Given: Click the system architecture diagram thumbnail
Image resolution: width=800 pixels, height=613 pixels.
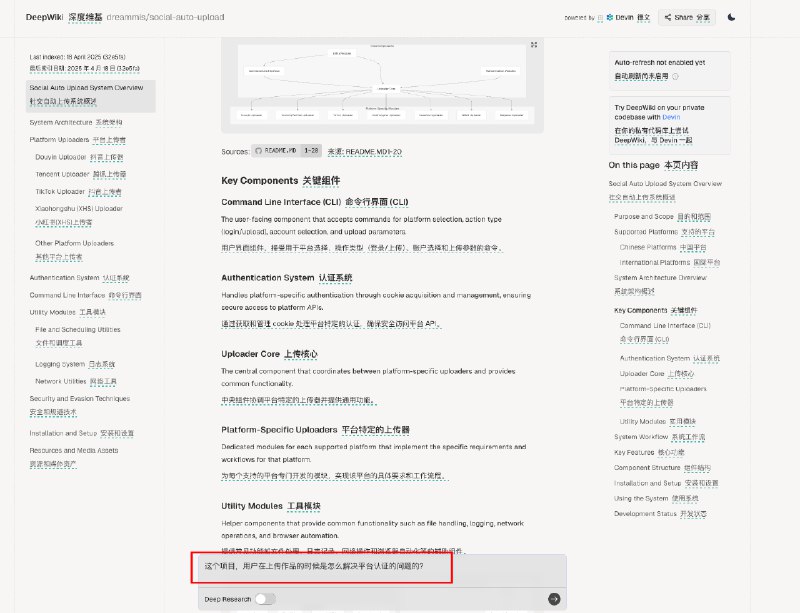Looking at the screenshot, I should pos(382,85).
